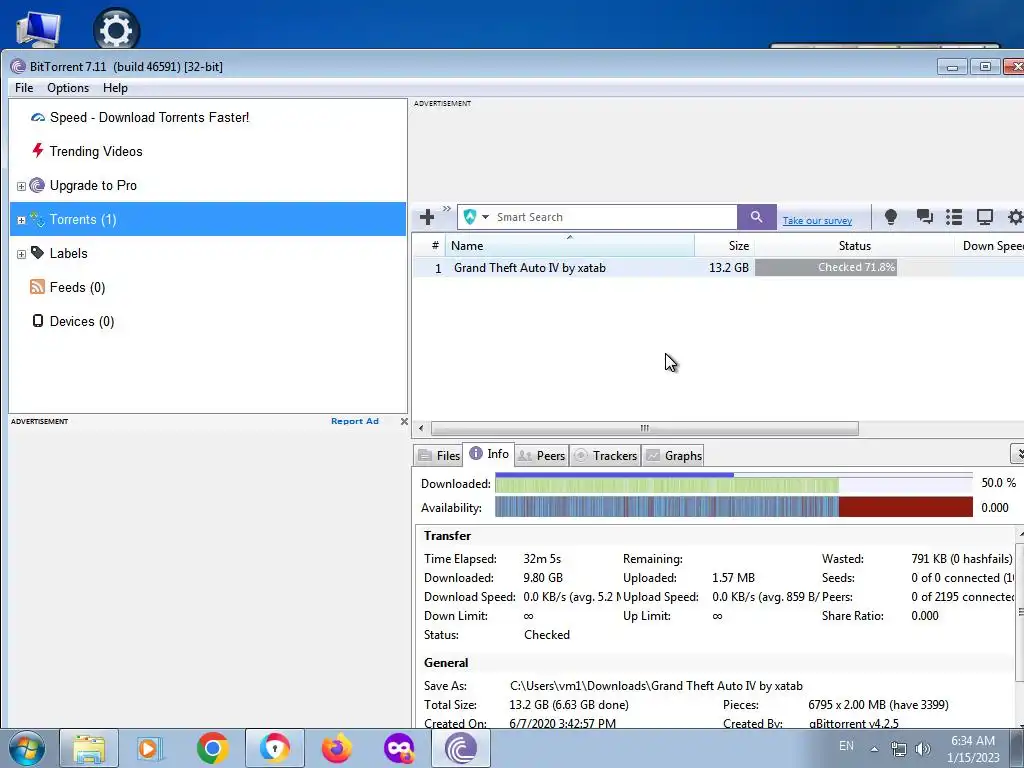The height and width of the screenshot is (768, 1024).
Task: Open the Help menu
Action: (115, 88)
